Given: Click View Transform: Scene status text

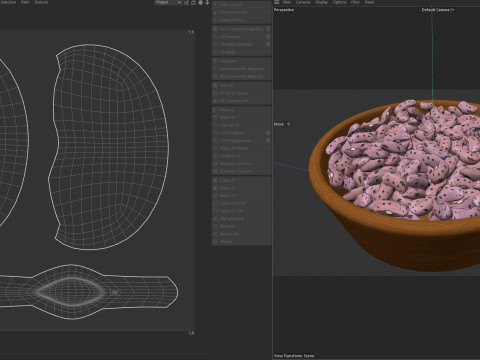Looking at the screenshot, I should pyautogui.click(x=294, y=356).
